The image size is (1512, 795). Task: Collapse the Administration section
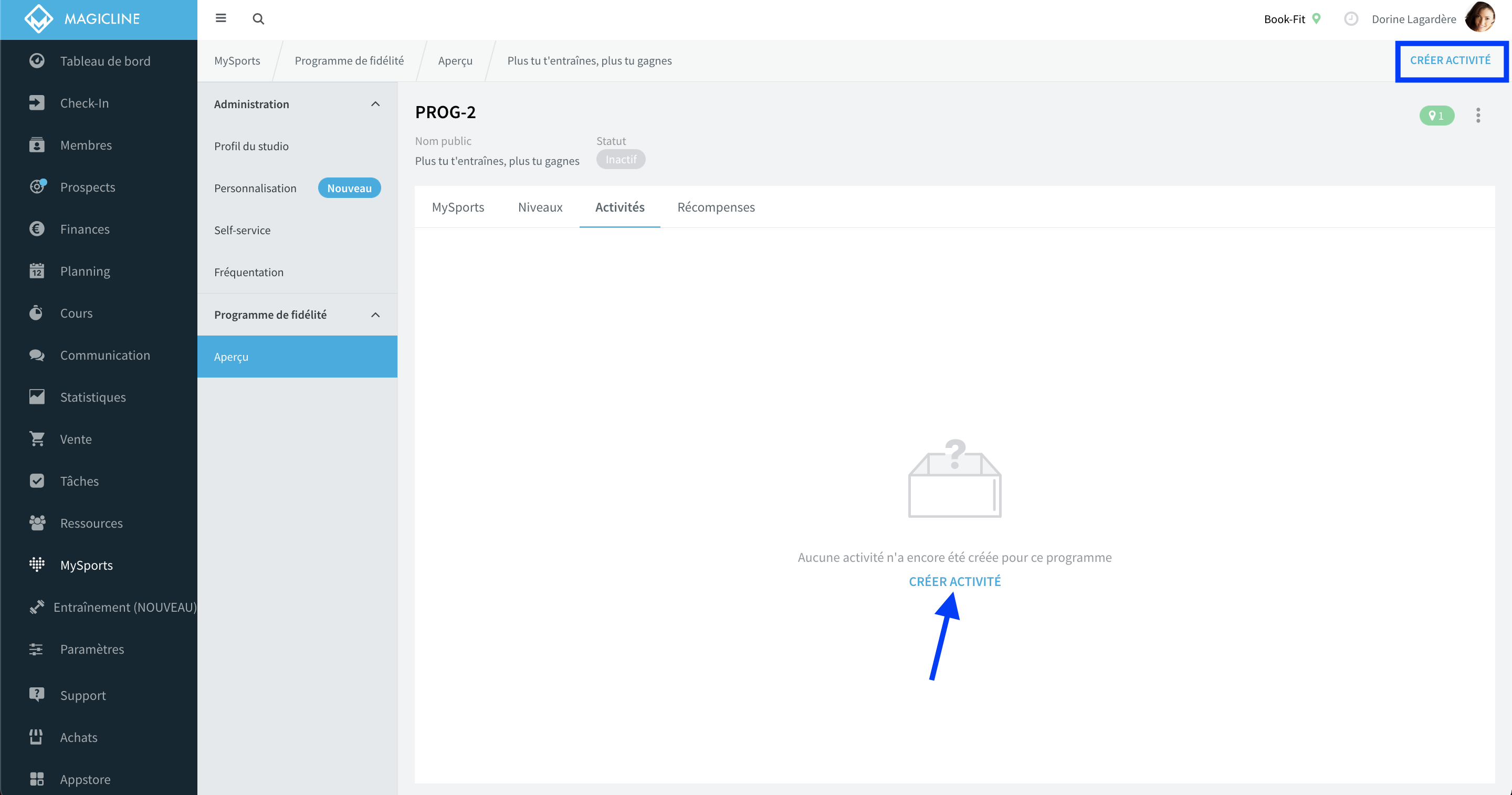click(x=375, y=104)
